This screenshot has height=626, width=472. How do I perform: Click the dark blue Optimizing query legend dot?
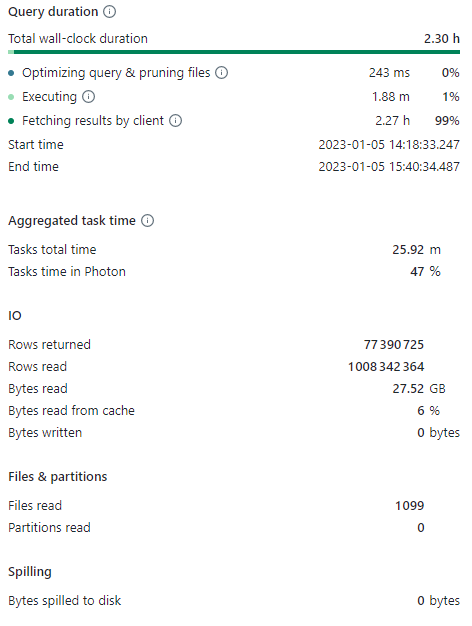coord(11,73)
